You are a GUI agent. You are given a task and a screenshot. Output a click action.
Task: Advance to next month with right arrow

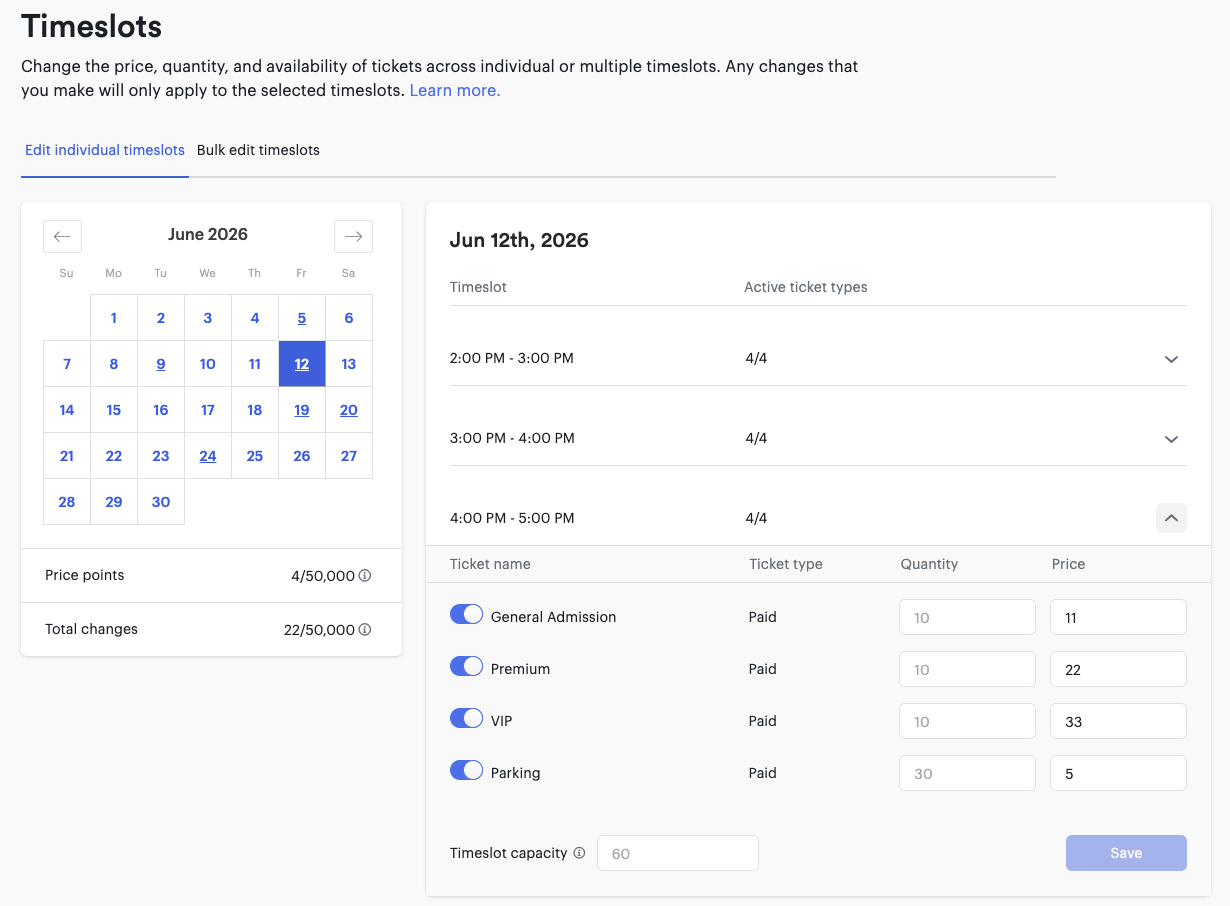click(353, 236)
